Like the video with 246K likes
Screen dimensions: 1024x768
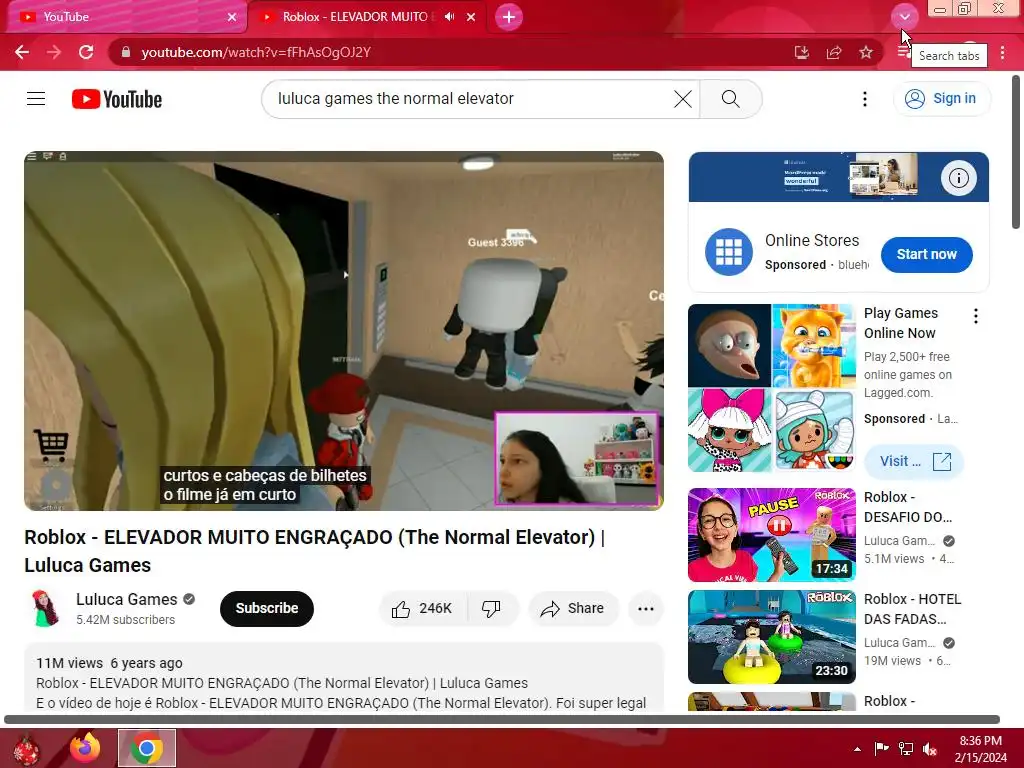(x=423, y=608)
